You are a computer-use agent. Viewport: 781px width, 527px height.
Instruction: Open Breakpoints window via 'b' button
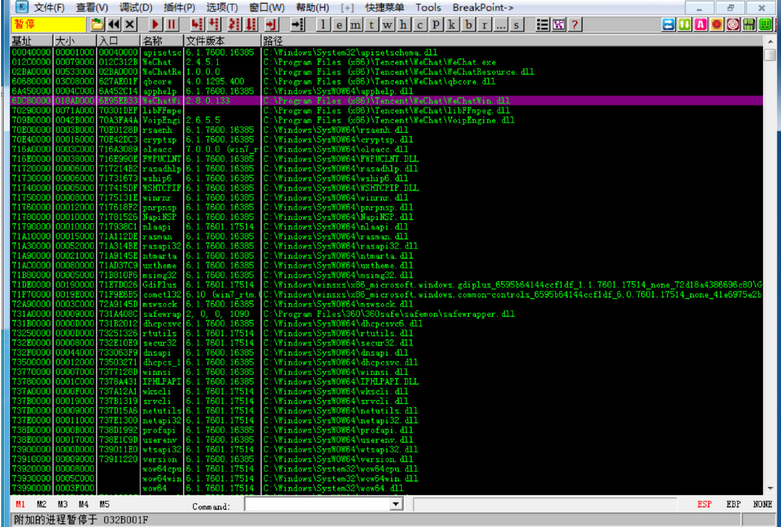[469, 24]
